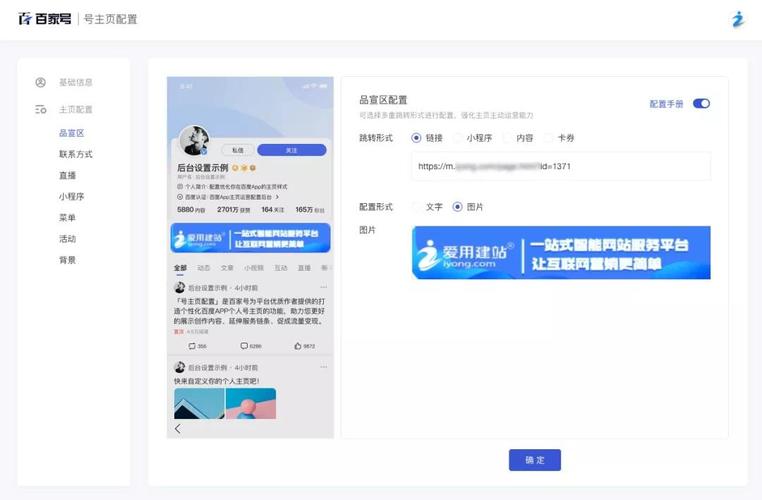
Task: Click the profile avatar in the phone preview
Action: point(194,140)
